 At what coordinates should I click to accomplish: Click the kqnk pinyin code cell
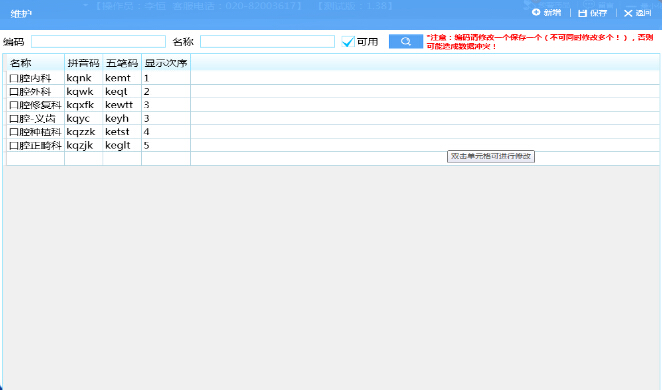[x=84, y=78]
